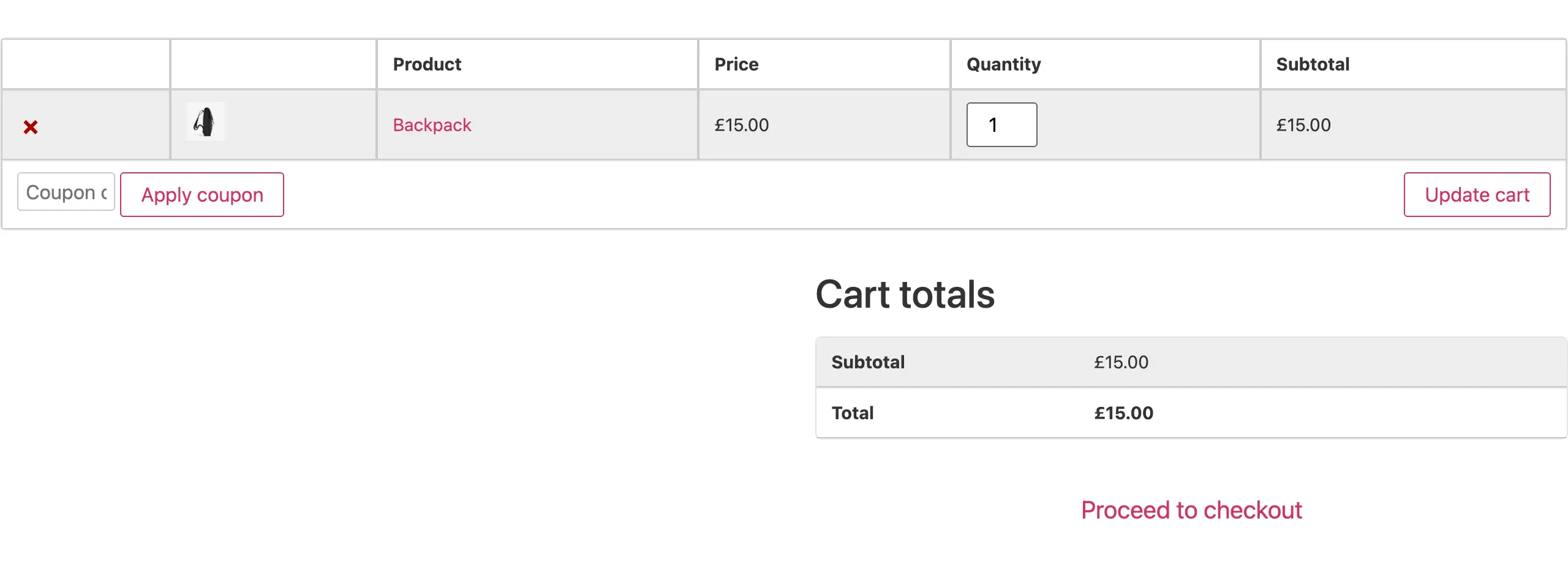Click the Subtotal amount under Cart totals
Image resolution: width=1568 pixels, height=570 pixels.
pyautogui.click(x=1121, y=362)
